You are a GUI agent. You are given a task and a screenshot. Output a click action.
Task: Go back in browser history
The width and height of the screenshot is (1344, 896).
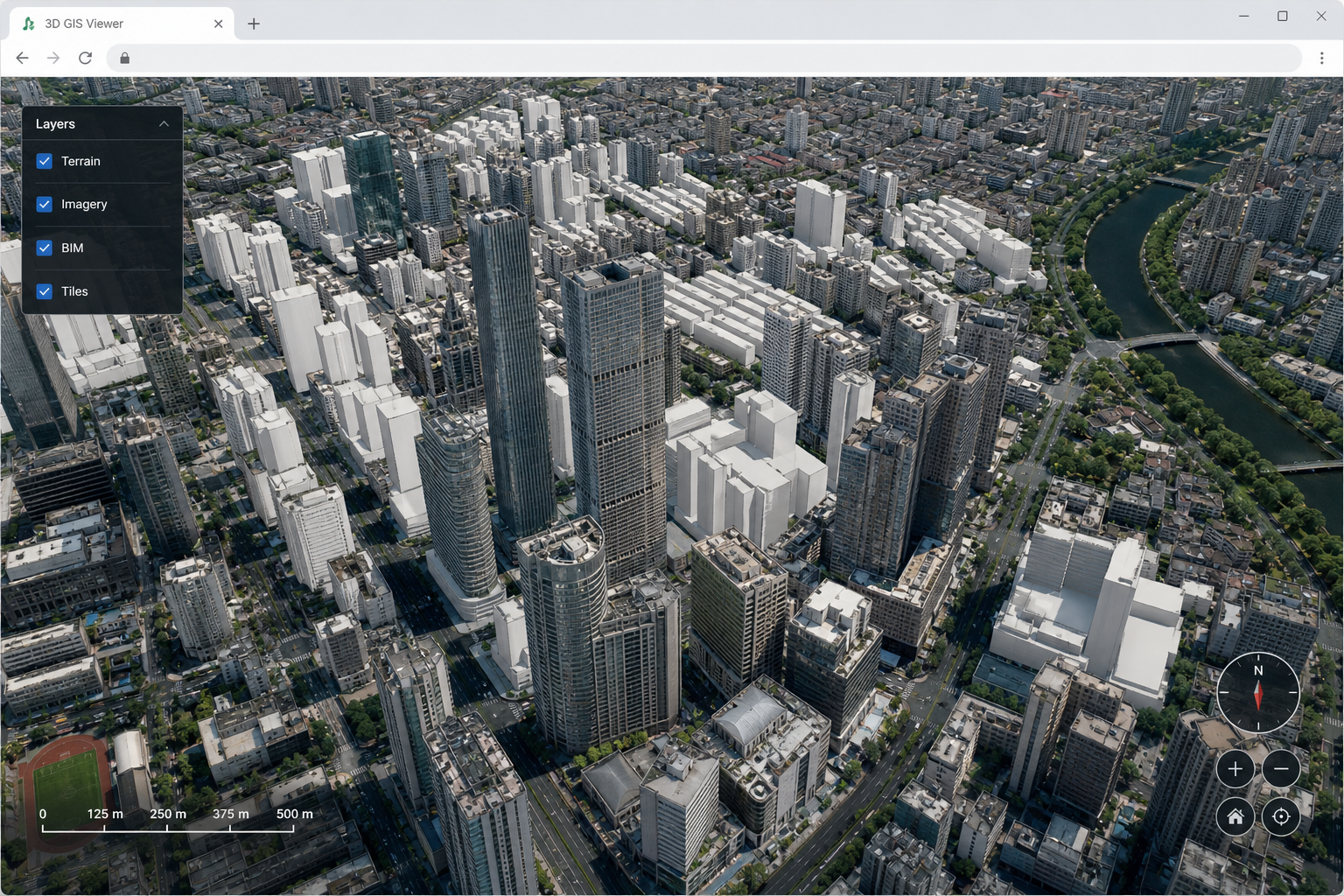click(x=23, y=58)
